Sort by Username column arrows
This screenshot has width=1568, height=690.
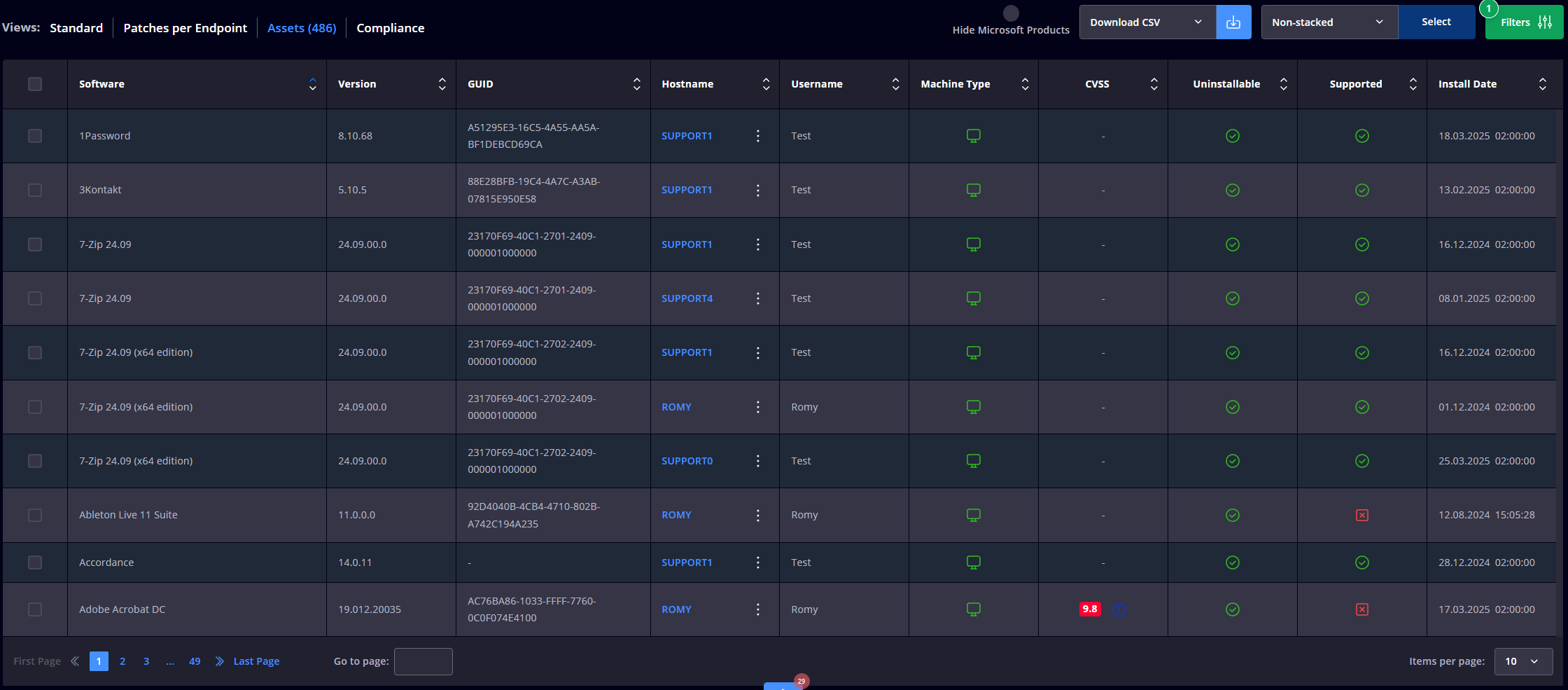896,84
